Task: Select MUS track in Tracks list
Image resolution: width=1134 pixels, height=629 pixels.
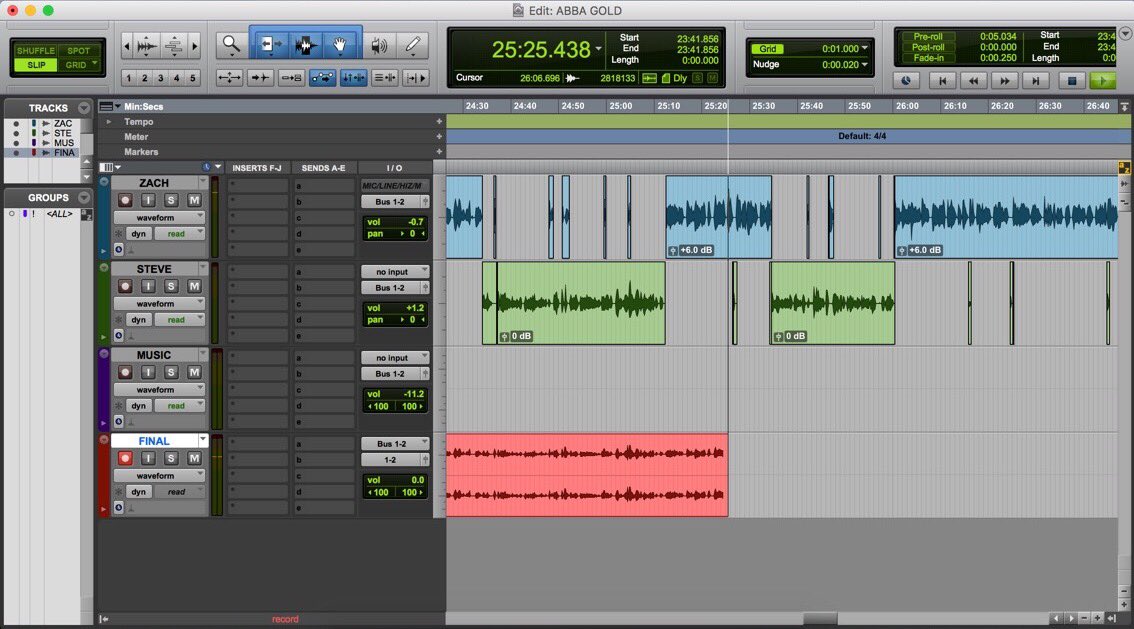Action: [64, 143]
